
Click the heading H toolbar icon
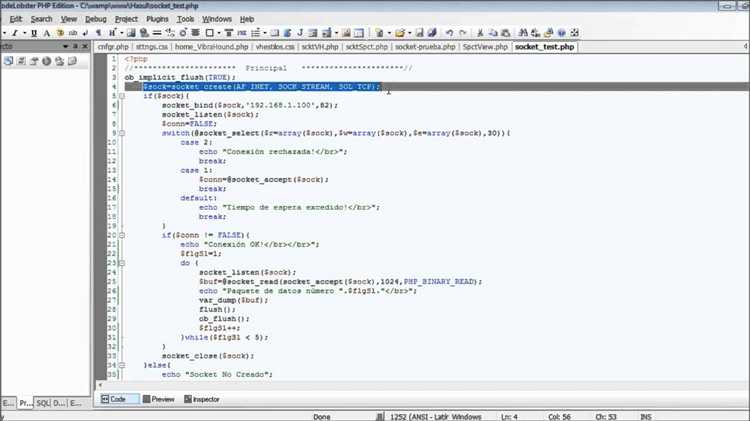pos(112,33)
